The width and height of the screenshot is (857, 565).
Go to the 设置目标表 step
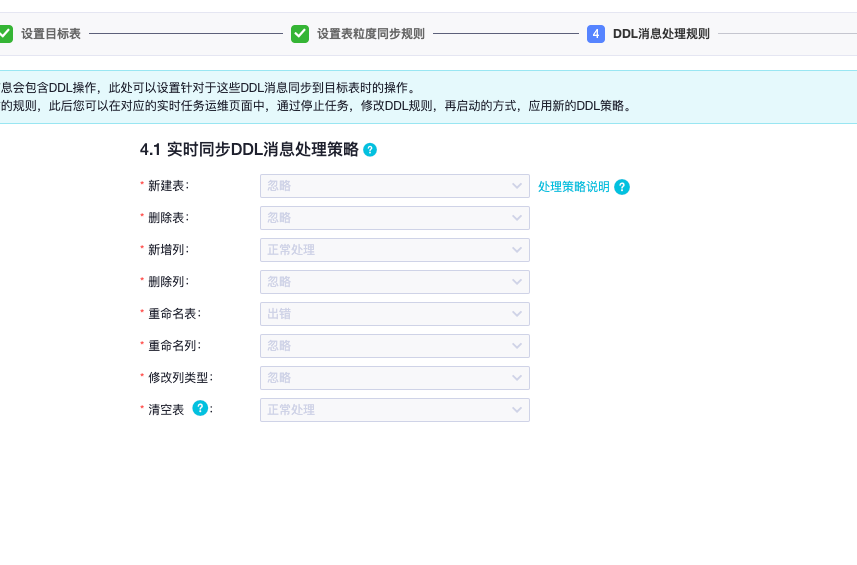pos(51,34)
